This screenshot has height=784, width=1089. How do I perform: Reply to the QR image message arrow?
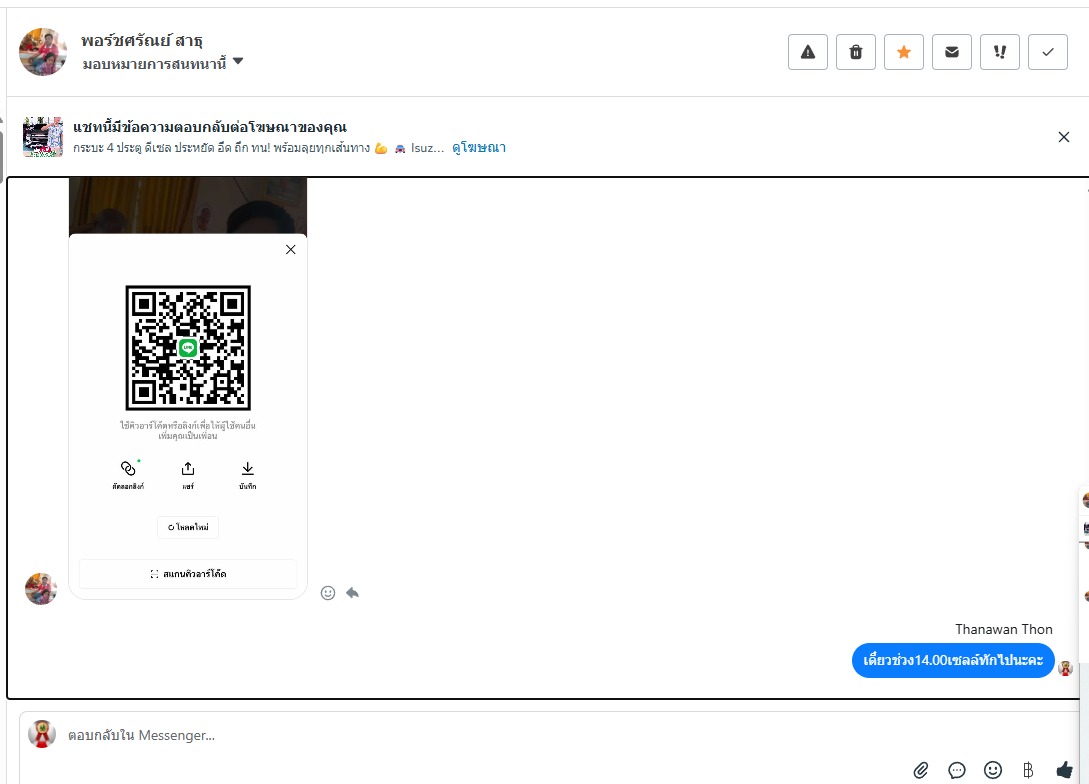coord(353,592)
